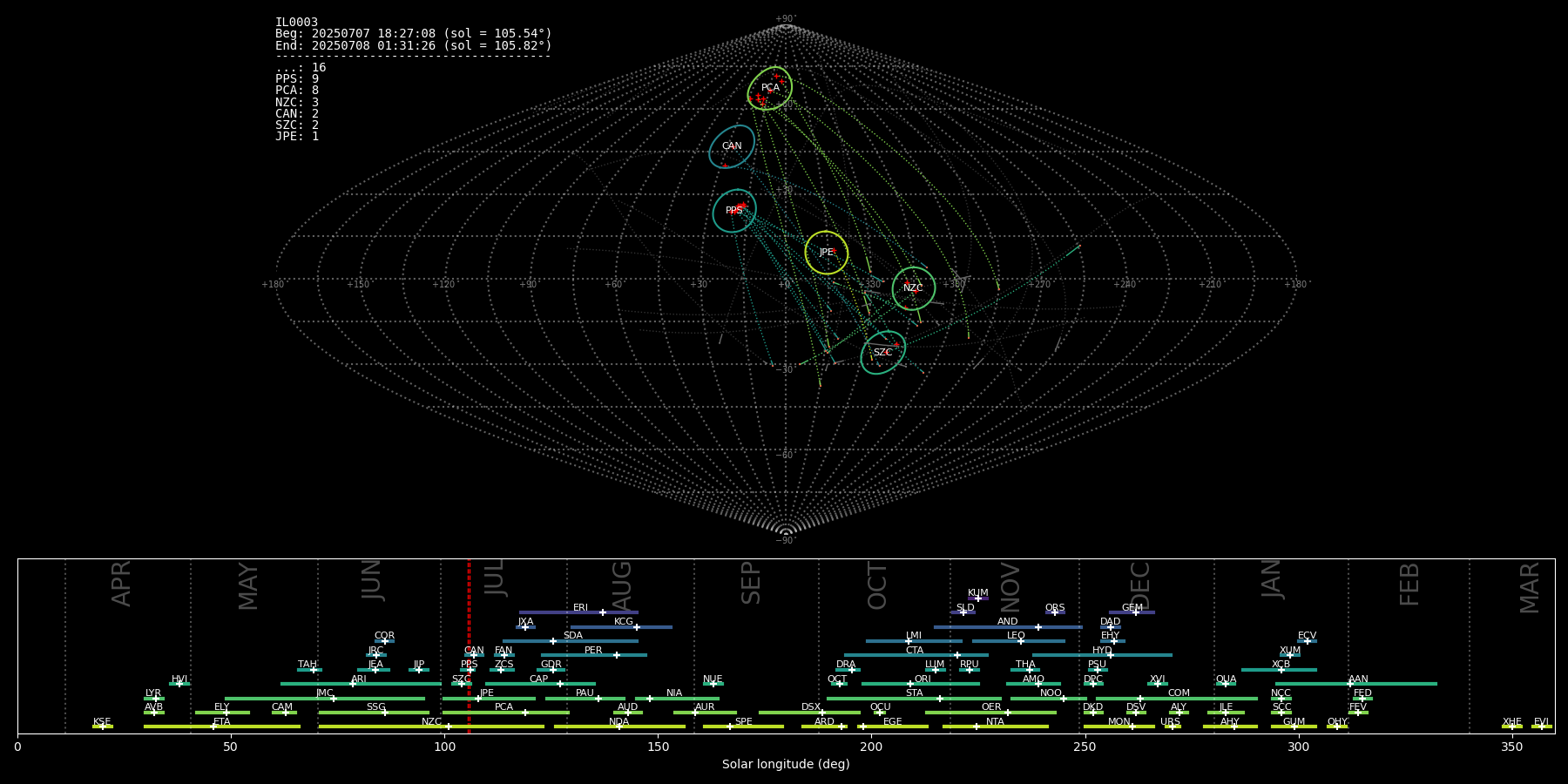Click the GEM shower bar in the timeline
The image size is (1568, 784).
point(1132,612)
